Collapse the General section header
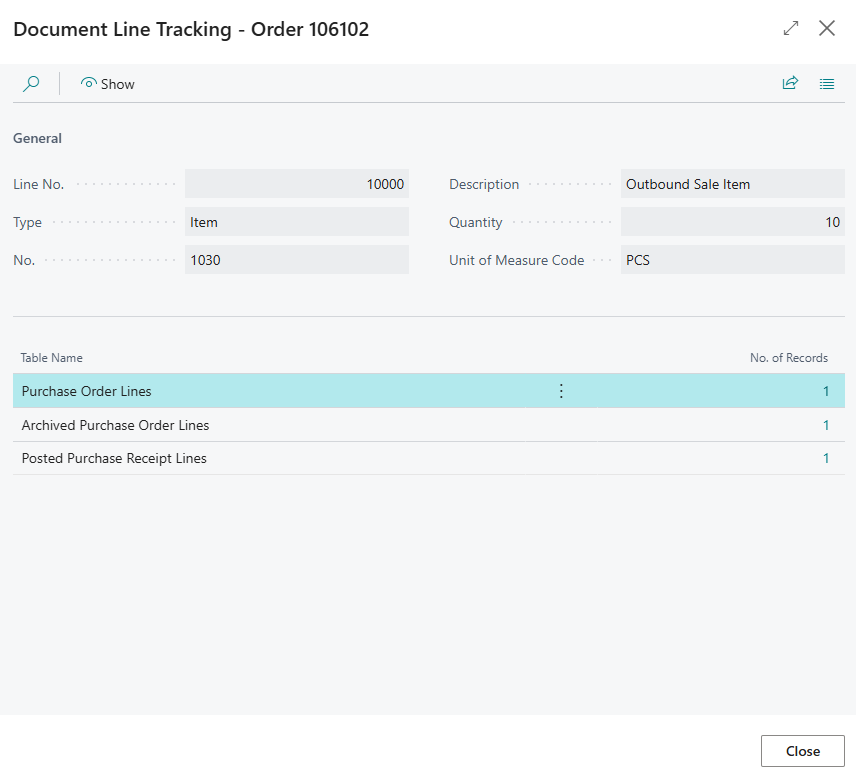The image size is (856, 776). pyautogui.click(x=37, y=138)
